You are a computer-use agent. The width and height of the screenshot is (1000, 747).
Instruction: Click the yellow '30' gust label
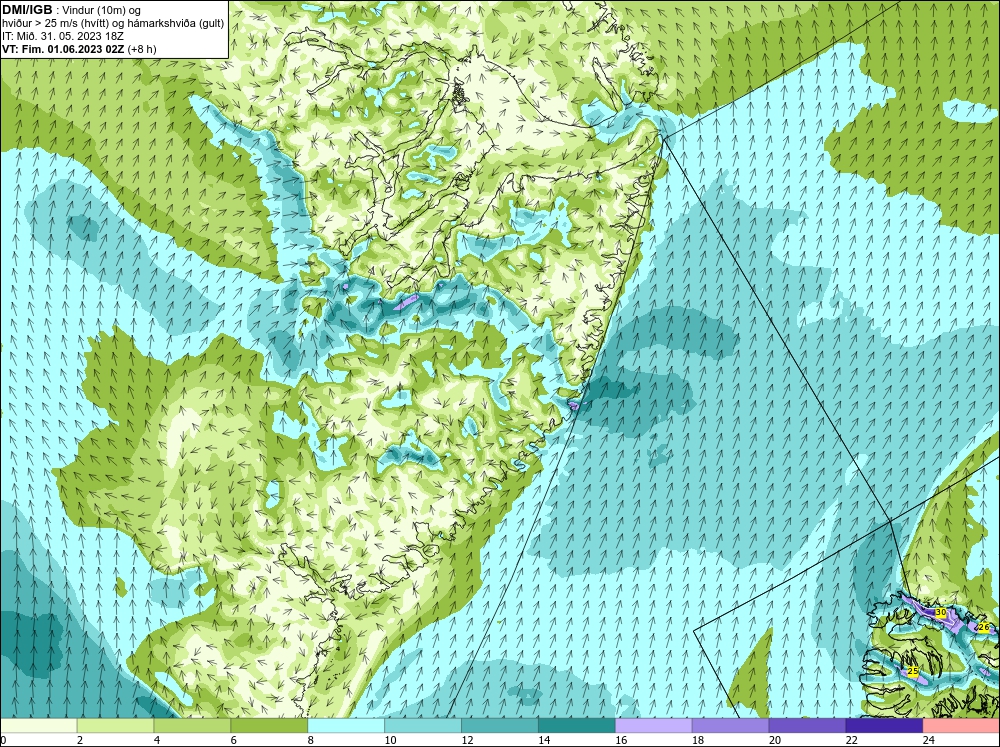(x=941, y=612)
